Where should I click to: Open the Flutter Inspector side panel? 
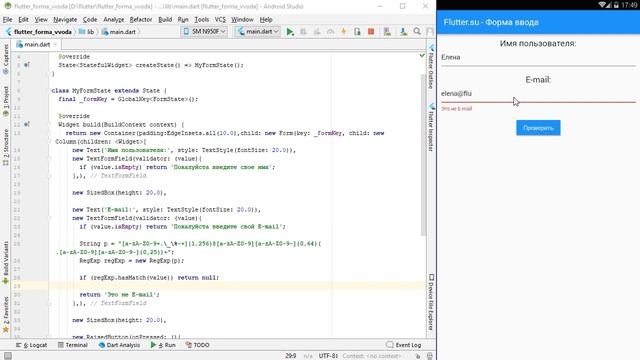(x=431, y=127)
